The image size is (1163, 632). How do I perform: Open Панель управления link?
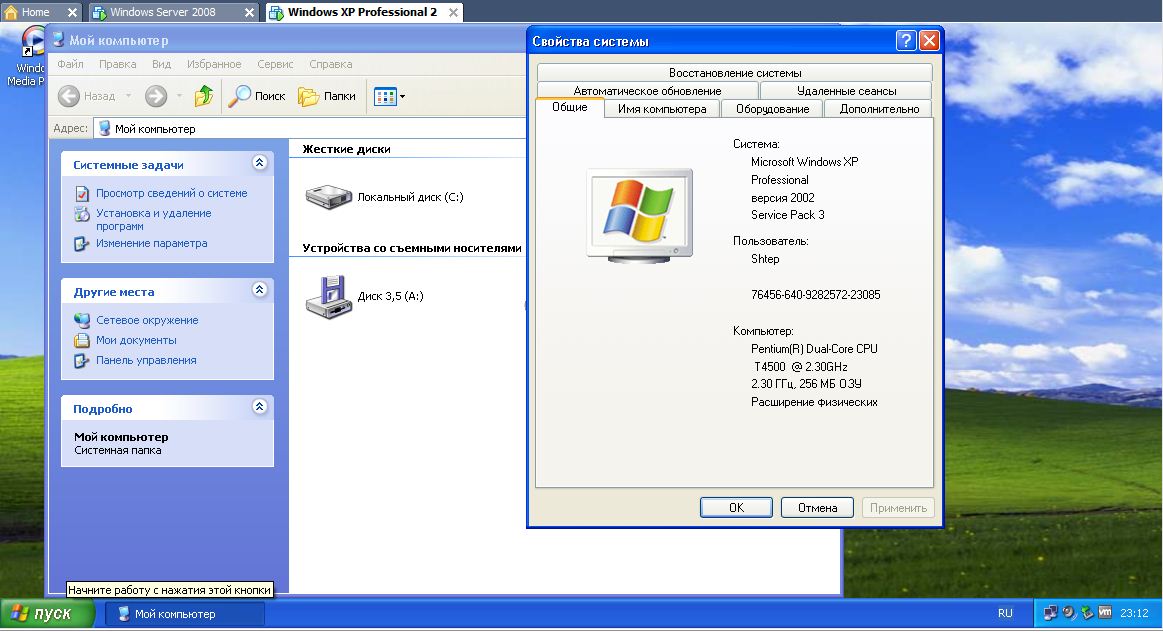coord(146,361)
